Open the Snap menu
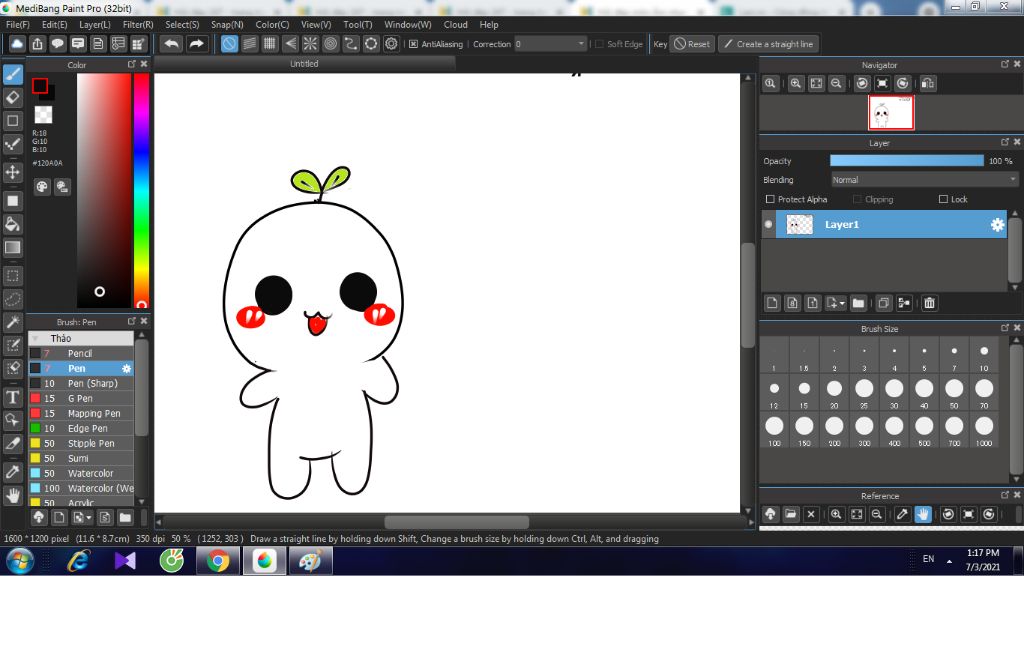 click(x=227, y=25)
